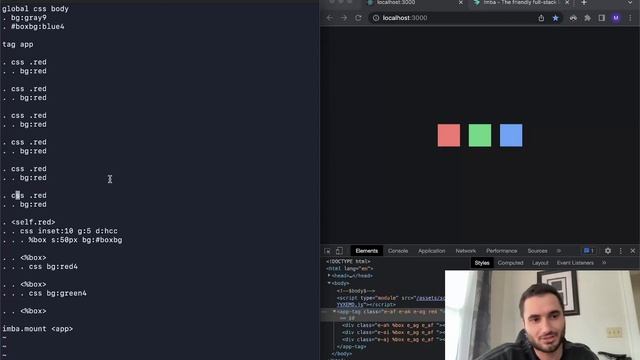Open the incognito-mask extension icon
640x360 pixels.
click(x=573, y=18)
